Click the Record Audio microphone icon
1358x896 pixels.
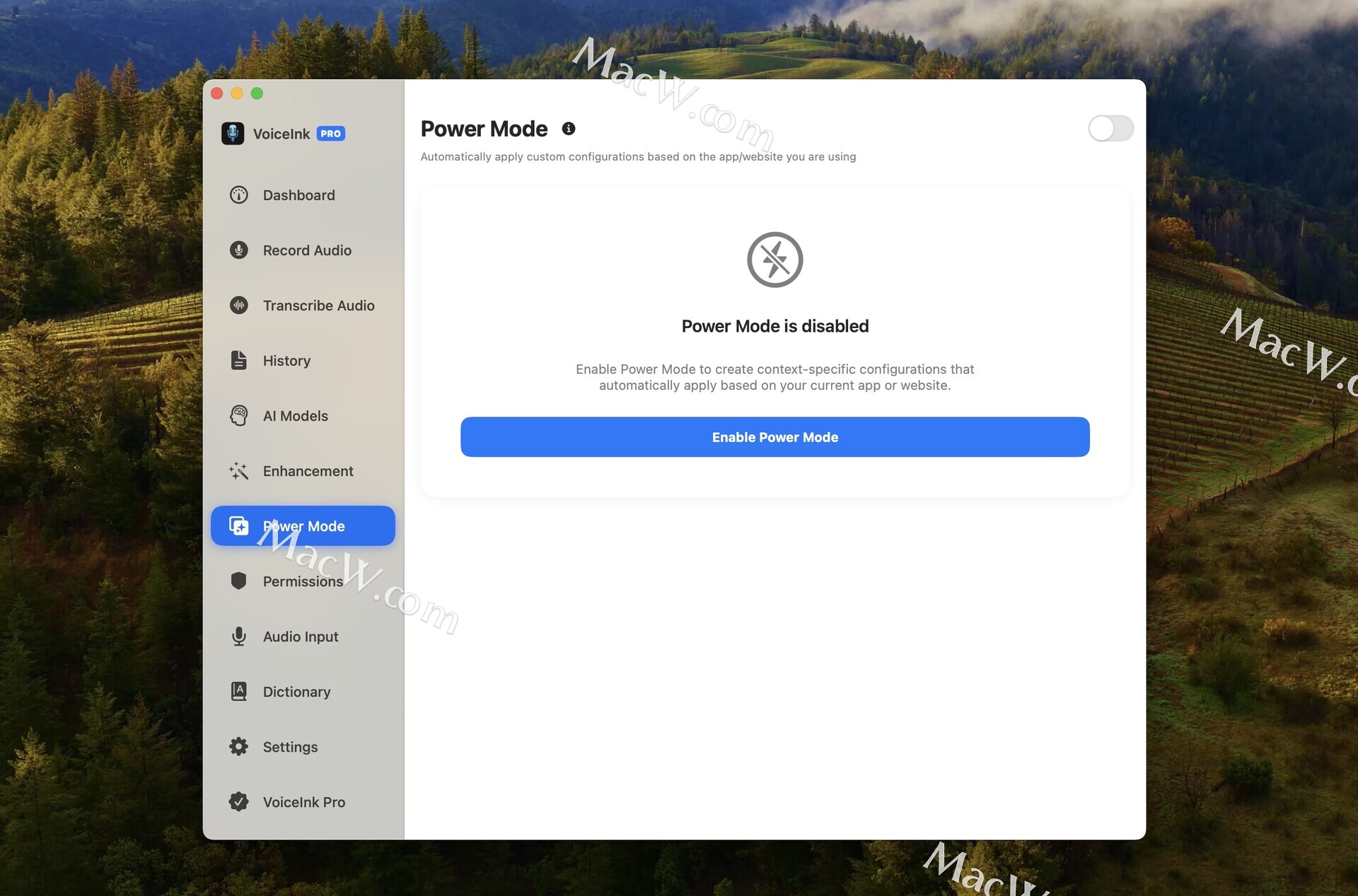tap(239, 250)
